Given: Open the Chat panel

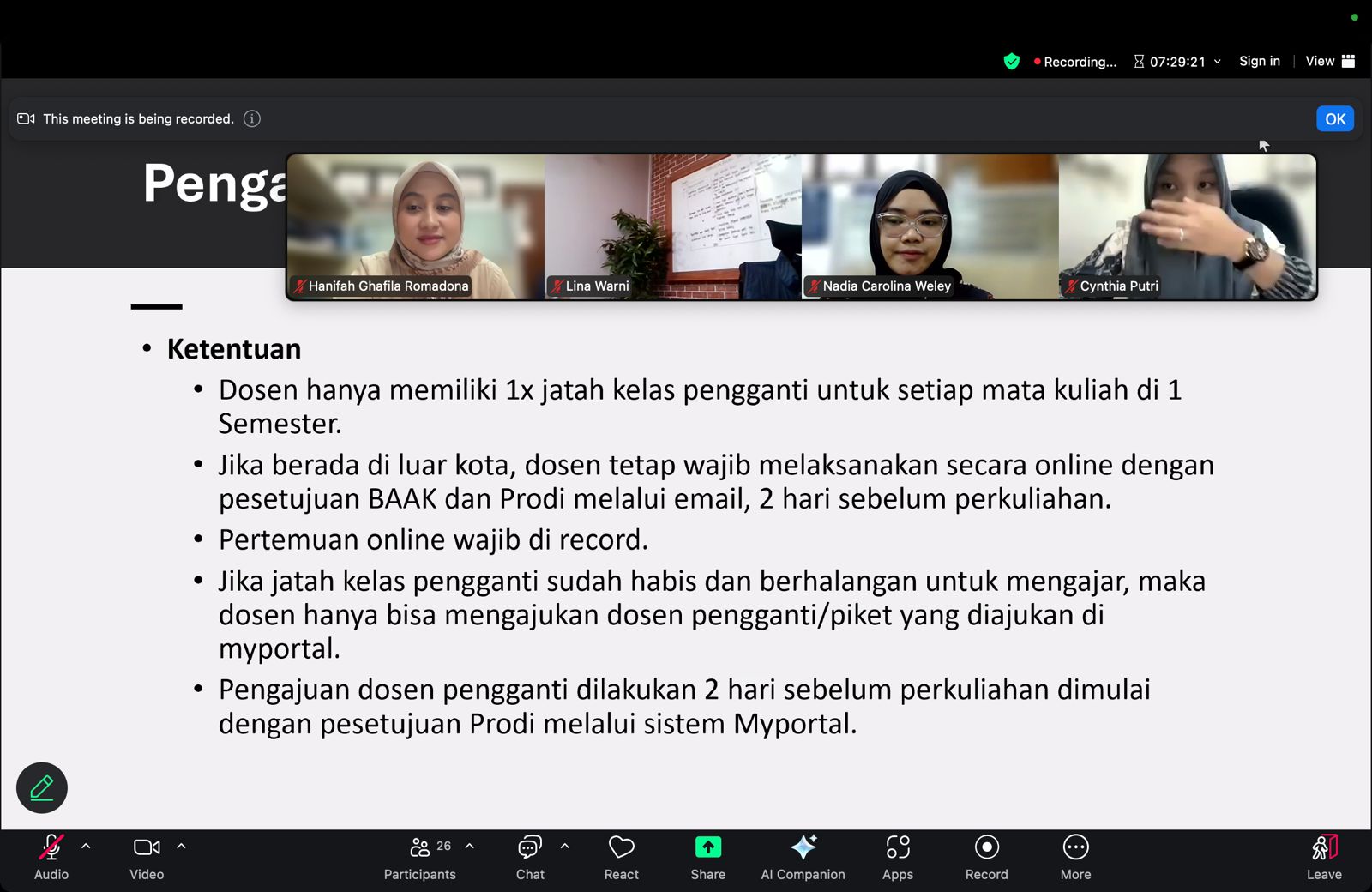Looking at the screenshot, I should tap(530, 856).
